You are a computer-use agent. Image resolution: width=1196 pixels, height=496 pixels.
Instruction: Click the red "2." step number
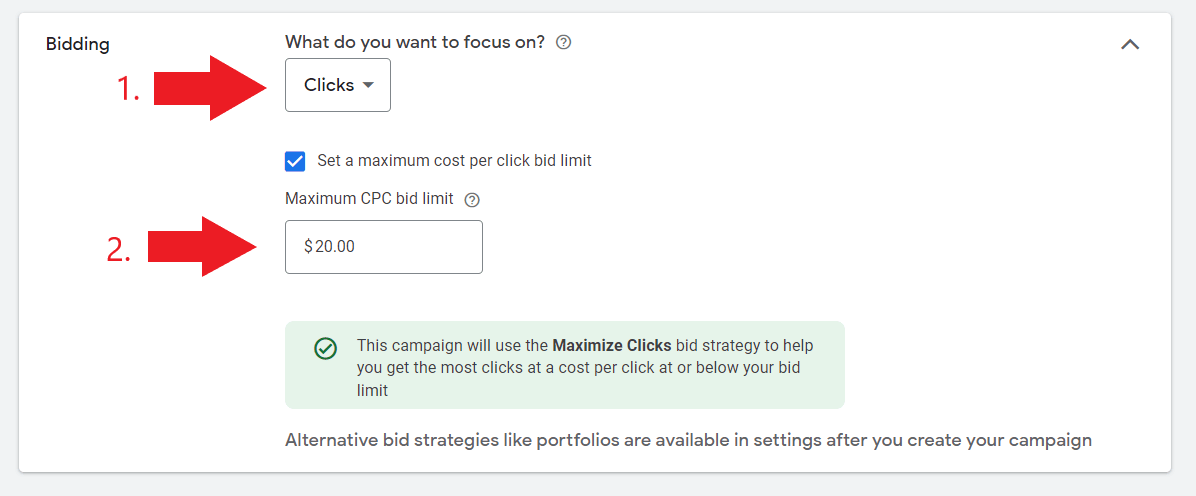point(119,250)
